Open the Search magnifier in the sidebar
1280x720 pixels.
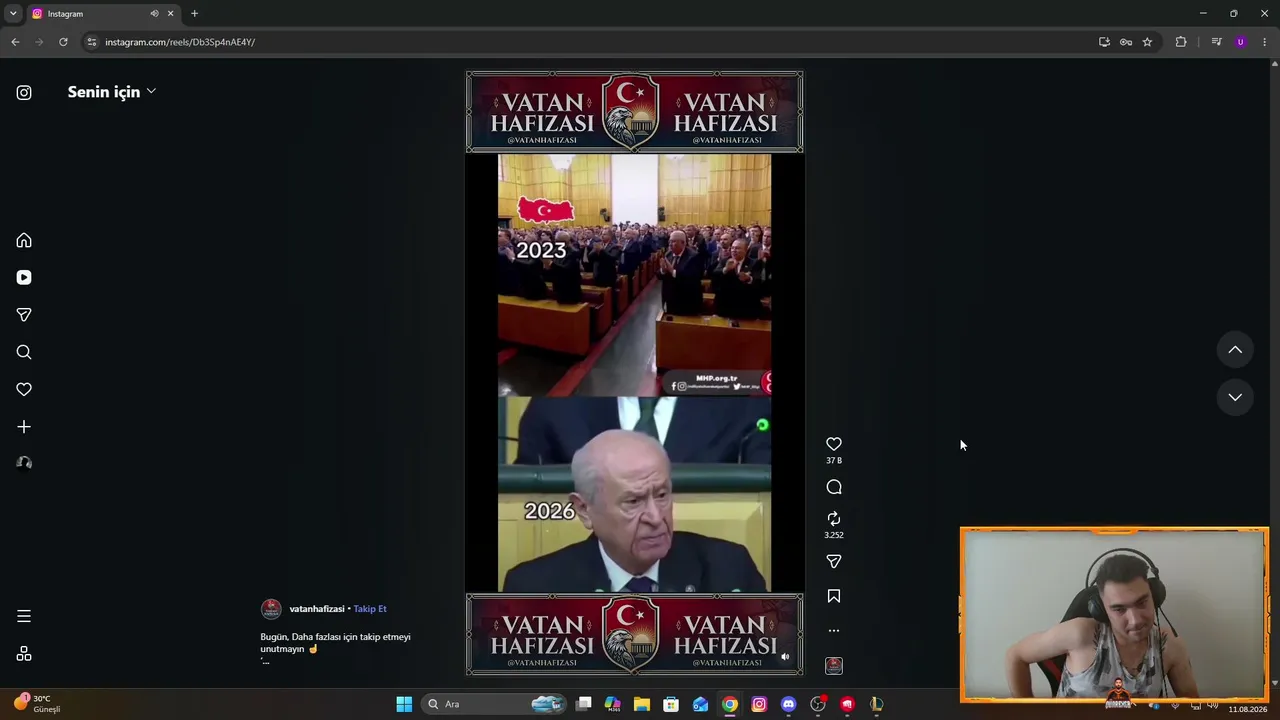[x=24, y=352]
